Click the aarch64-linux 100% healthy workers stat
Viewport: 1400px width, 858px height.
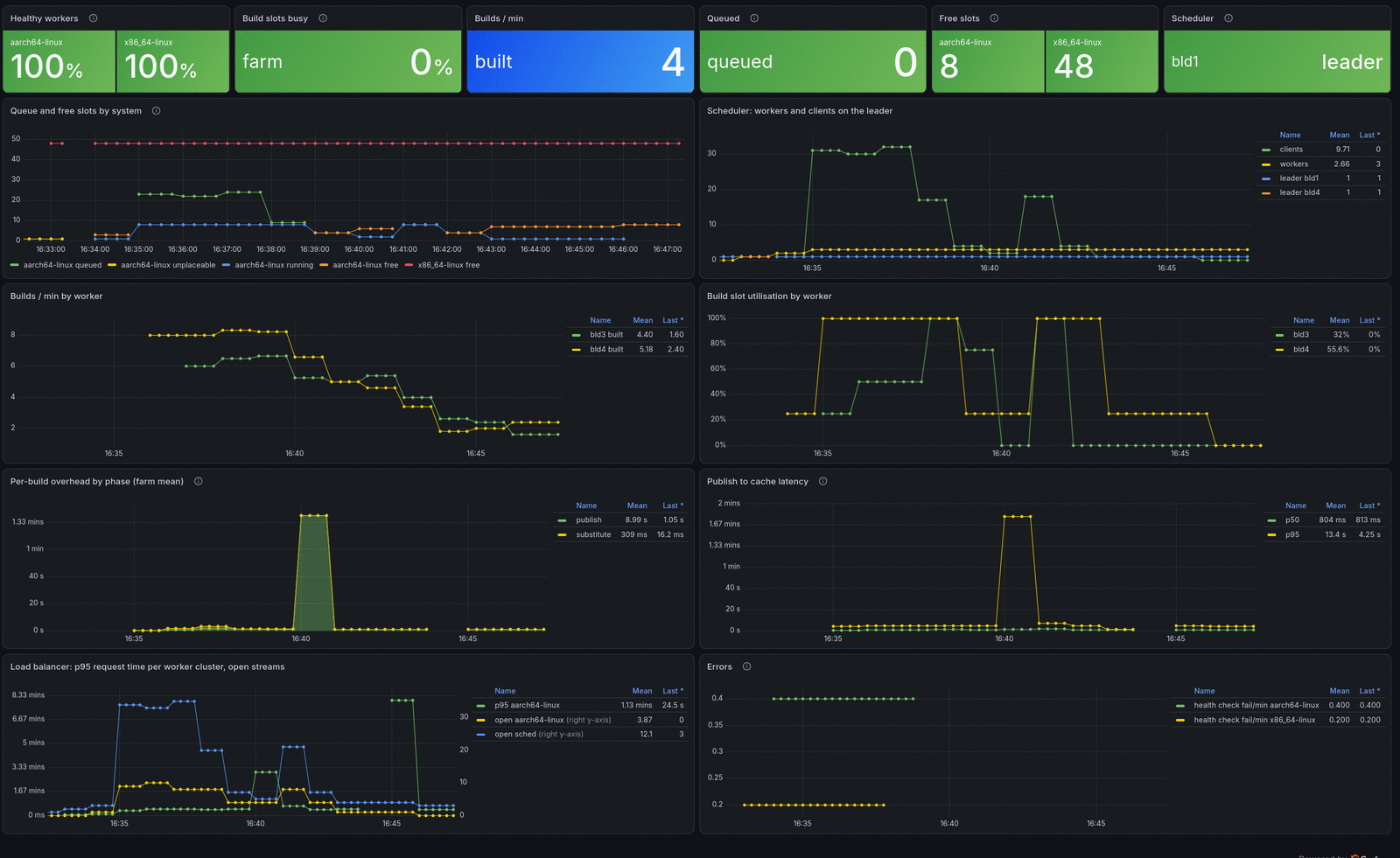tap(59, 61)
